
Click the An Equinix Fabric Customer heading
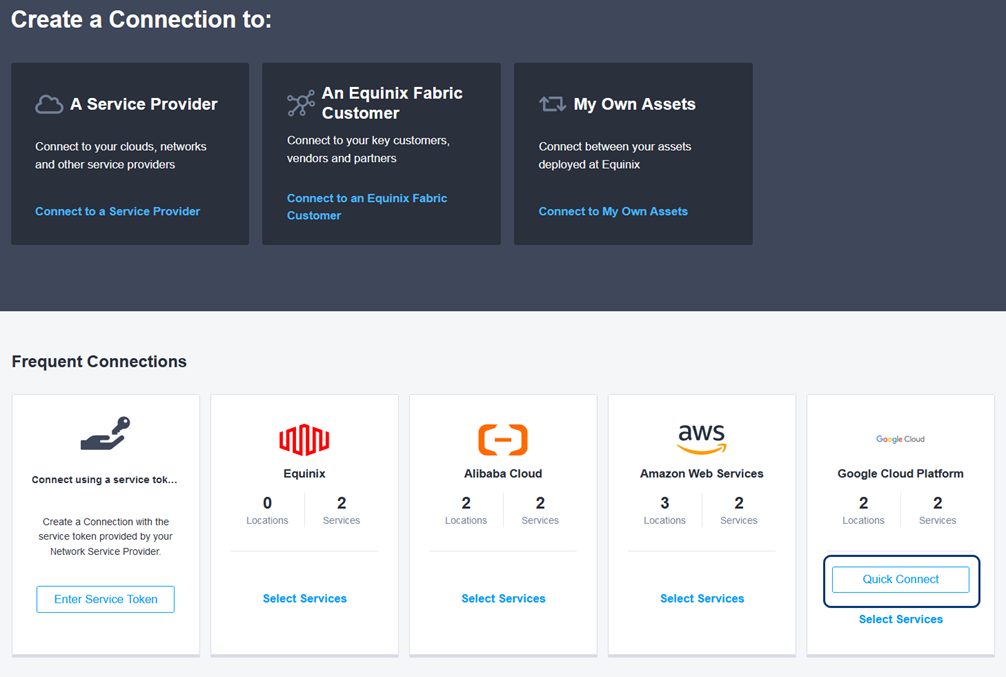[x=392, y=103]
